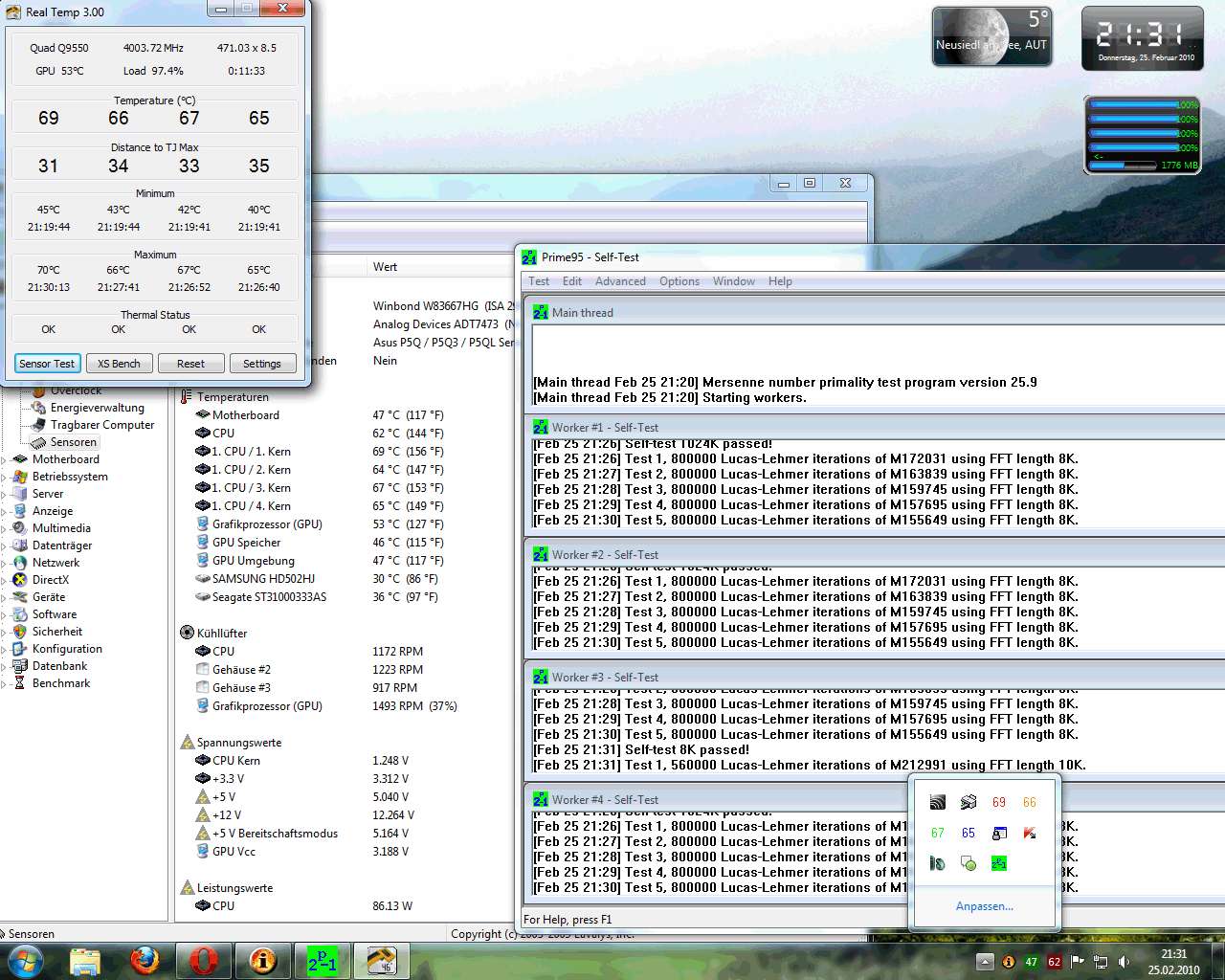1225x980 pixels.
Task: Click the Everest info icon in system tray
Action: click(x=1008, y=962)
